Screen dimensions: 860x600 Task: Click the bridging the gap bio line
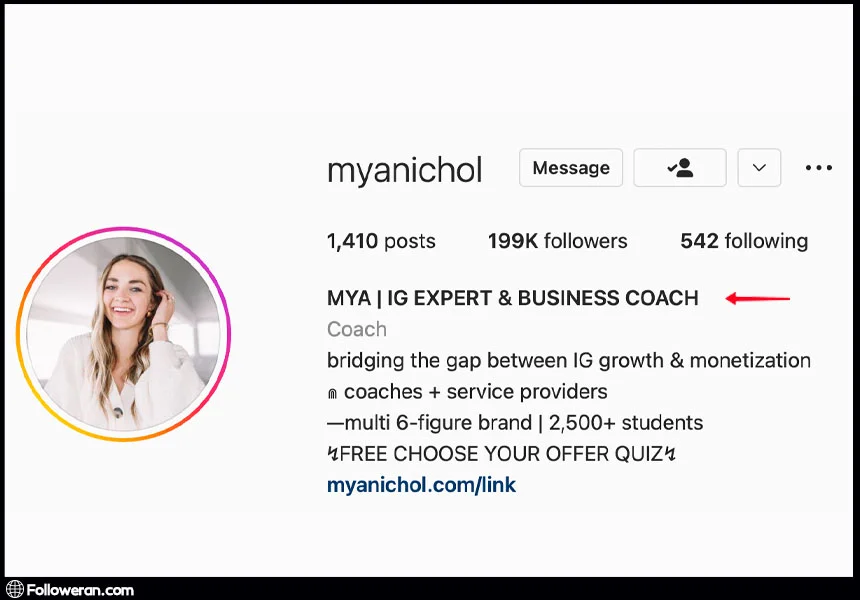[x=569, y=361]
